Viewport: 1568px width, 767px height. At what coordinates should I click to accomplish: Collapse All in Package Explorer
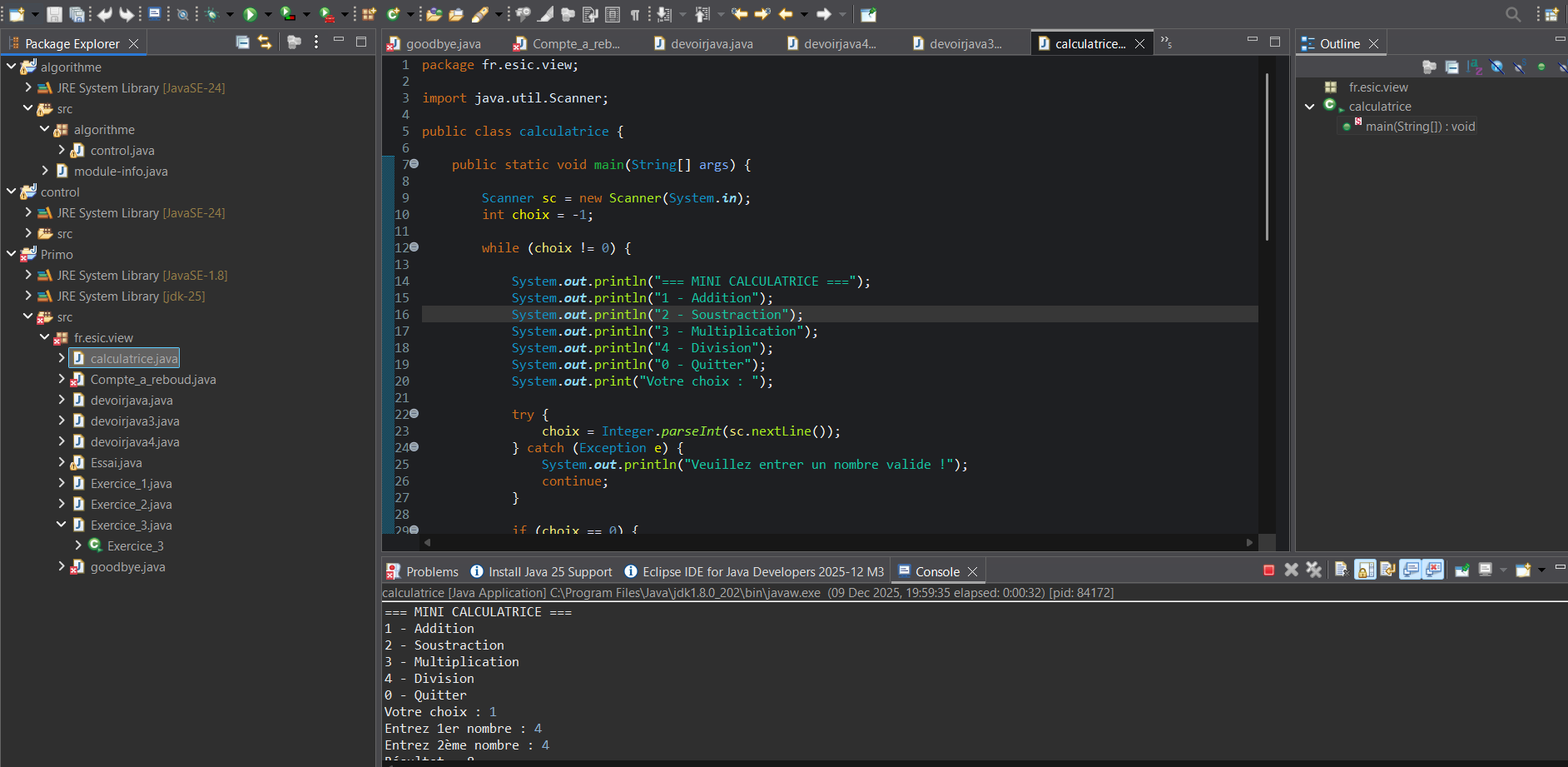[243, 42]
